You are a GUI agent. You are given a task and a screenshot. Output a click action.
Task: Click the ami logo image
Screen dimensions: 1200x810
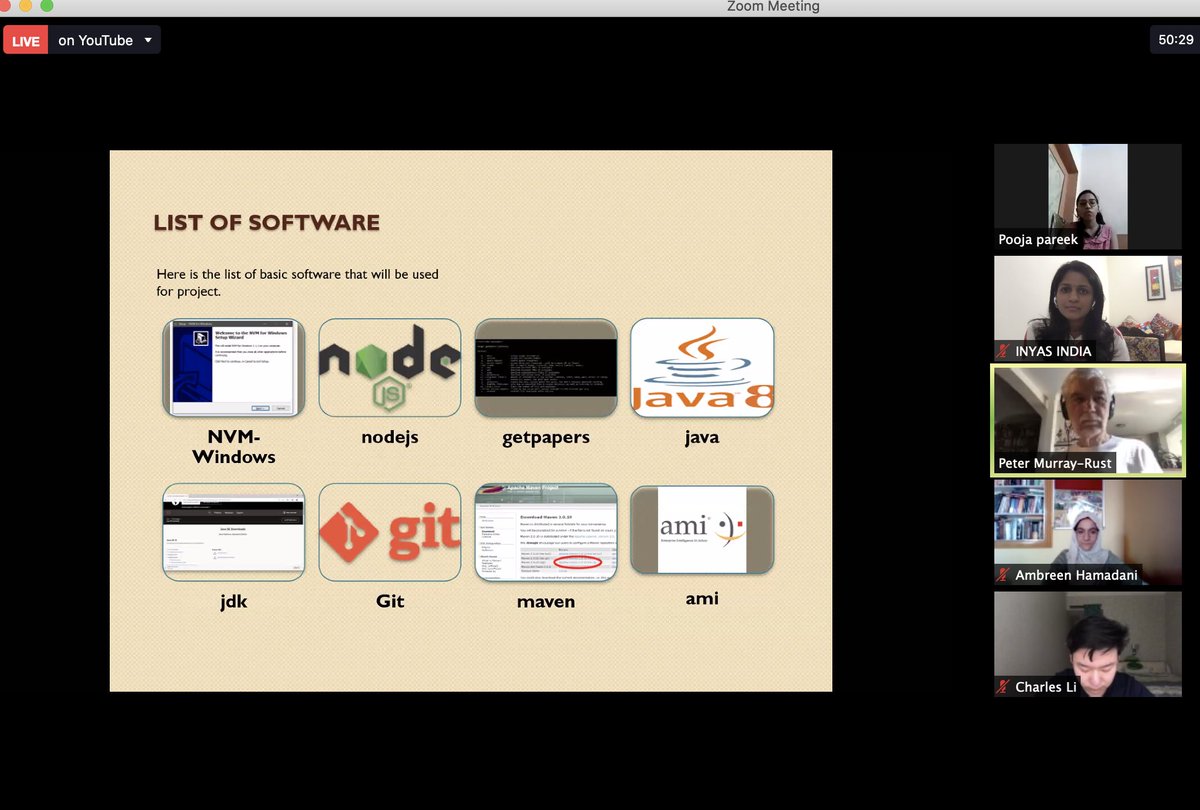tap(702, 530)
